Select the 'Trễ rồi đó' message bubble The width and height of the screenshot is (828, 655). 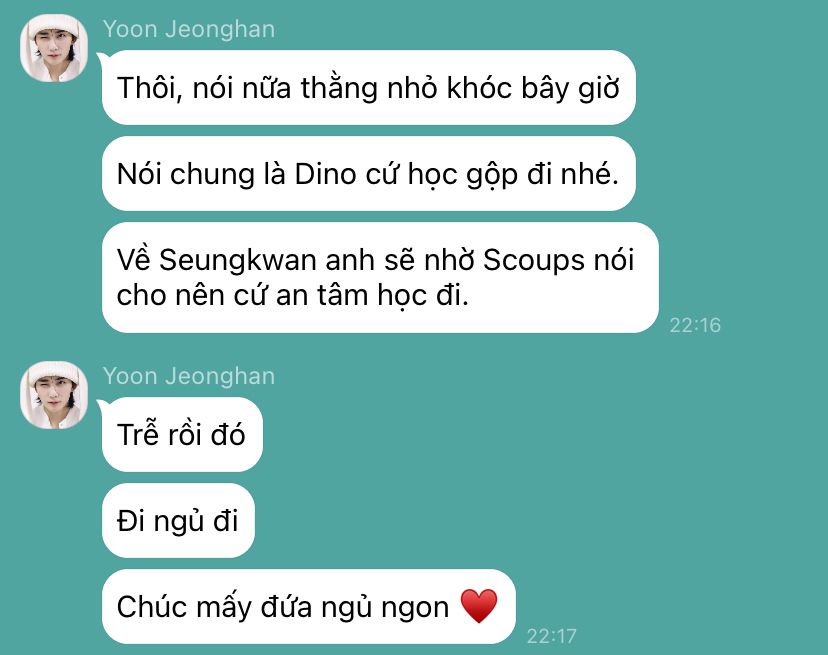(182, 434)
